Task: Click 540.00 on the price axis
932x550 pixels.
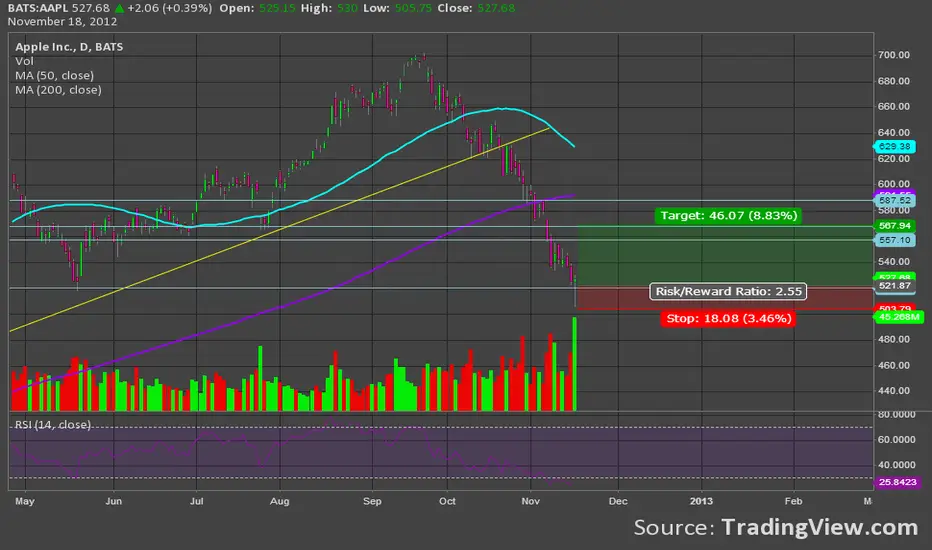Action: 894,262
